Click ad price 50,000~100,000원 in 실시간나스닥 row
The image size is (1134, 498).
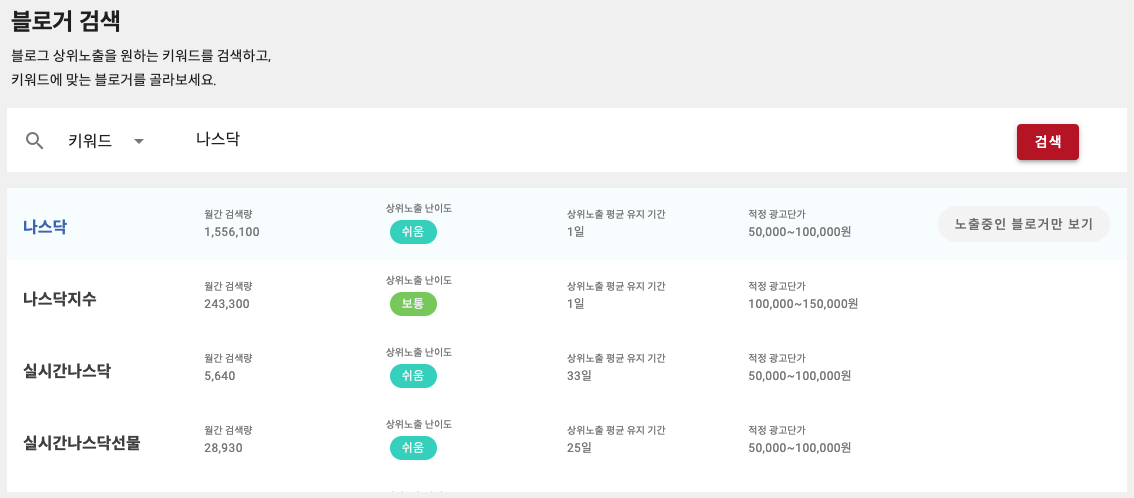pos(799,376)
